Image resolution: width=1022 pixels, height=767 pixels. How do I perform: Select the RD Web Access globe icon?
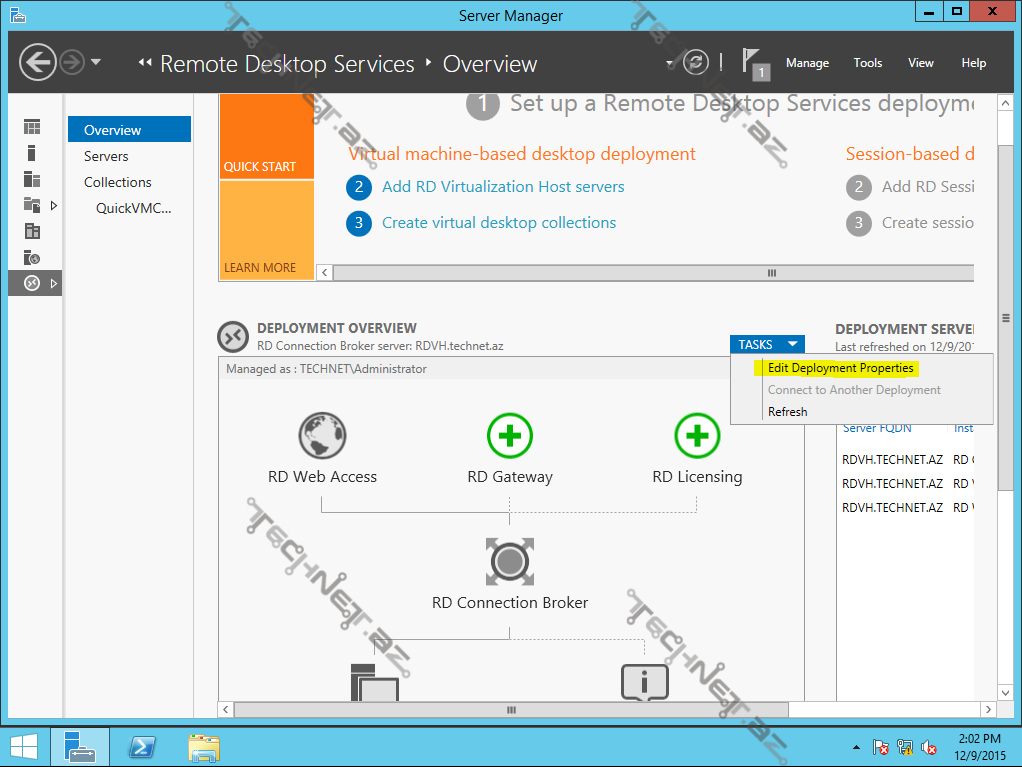[x=322, y=437]
